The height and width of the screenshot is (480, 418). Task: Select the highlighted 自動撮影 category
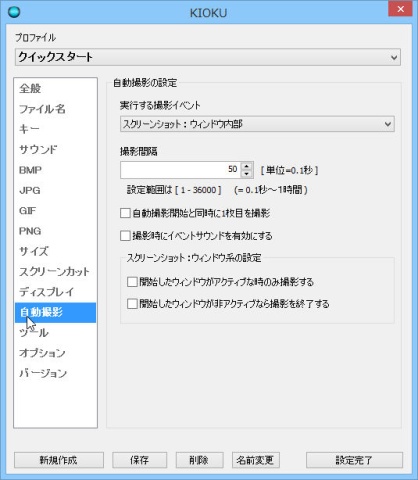coord(55,312)
